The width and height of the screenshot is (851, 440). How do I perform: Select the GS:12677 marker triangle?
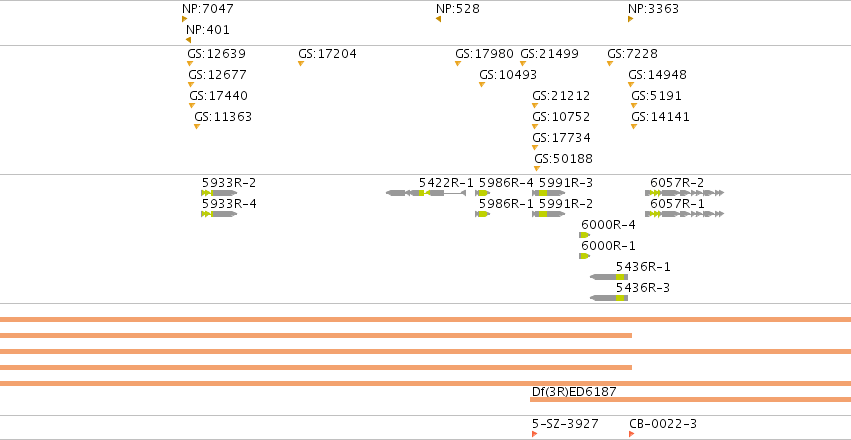191,85
